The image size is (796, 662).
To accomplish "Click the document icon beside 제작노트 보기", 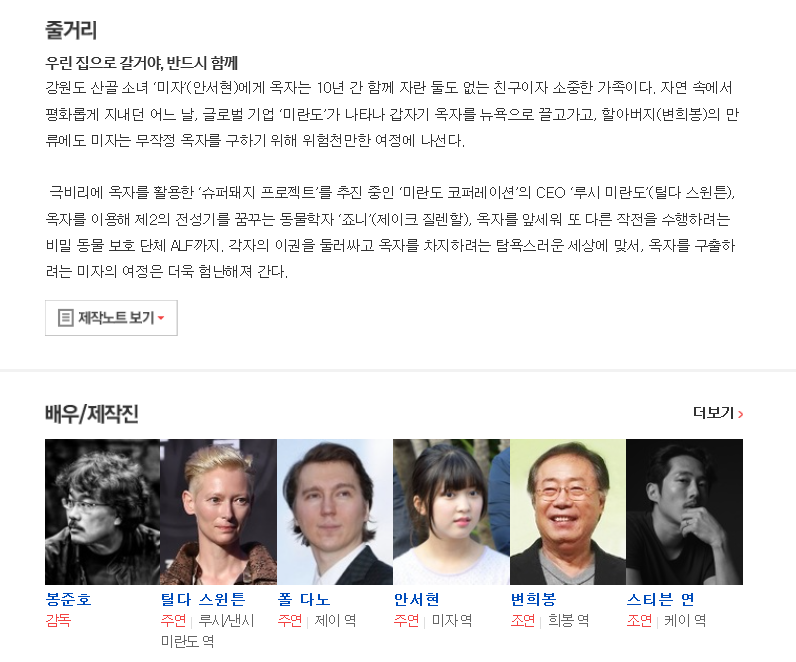I will pyautogui.click(x=65, y=318).
